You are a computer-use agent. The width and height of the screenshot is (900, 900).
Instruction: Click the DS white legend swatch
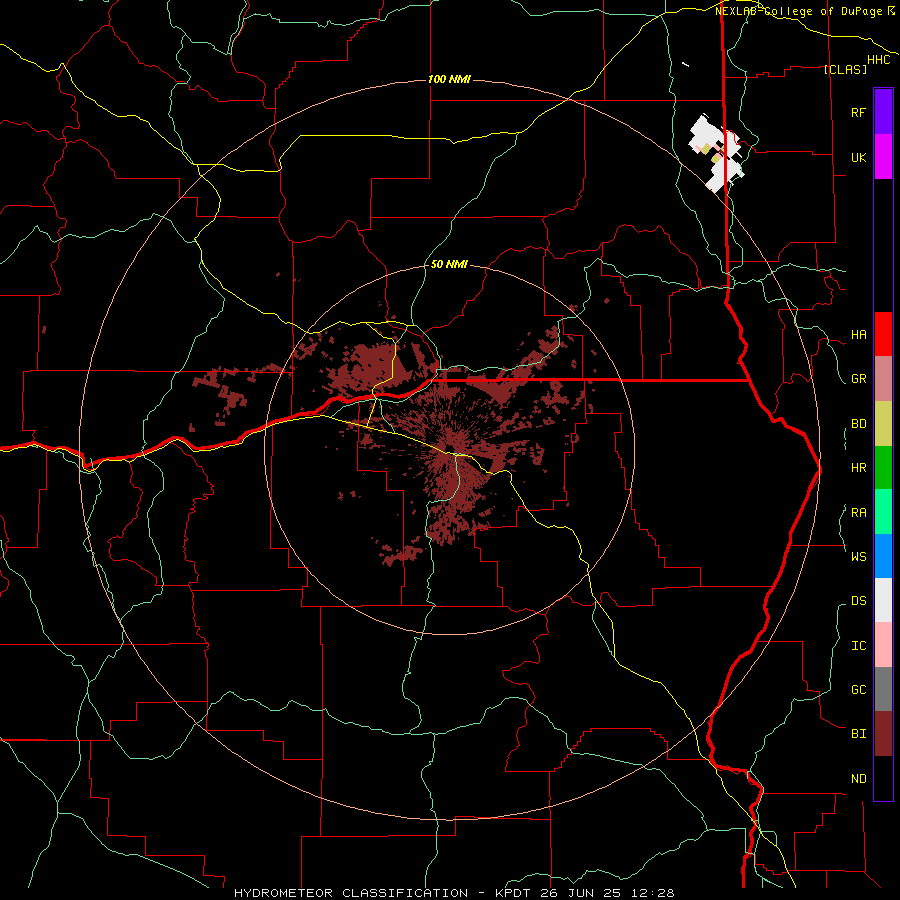pyautogui.click(x=883, y=600)
